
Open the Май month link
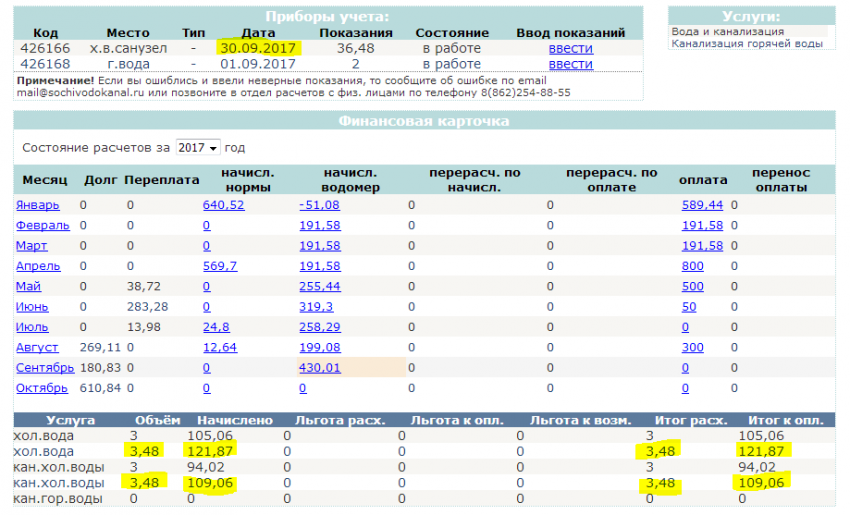[x=28, y=286]
